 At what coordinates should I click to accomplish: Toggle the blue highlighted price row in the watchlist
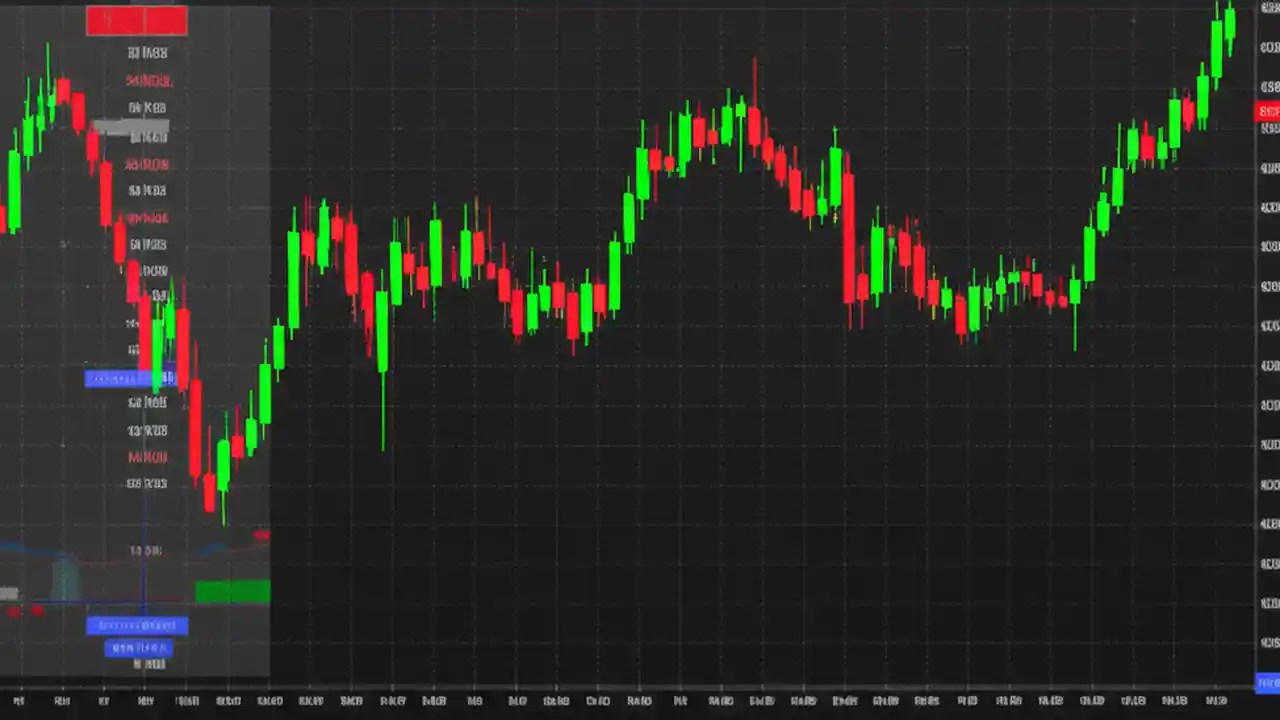tap(130, 378)
